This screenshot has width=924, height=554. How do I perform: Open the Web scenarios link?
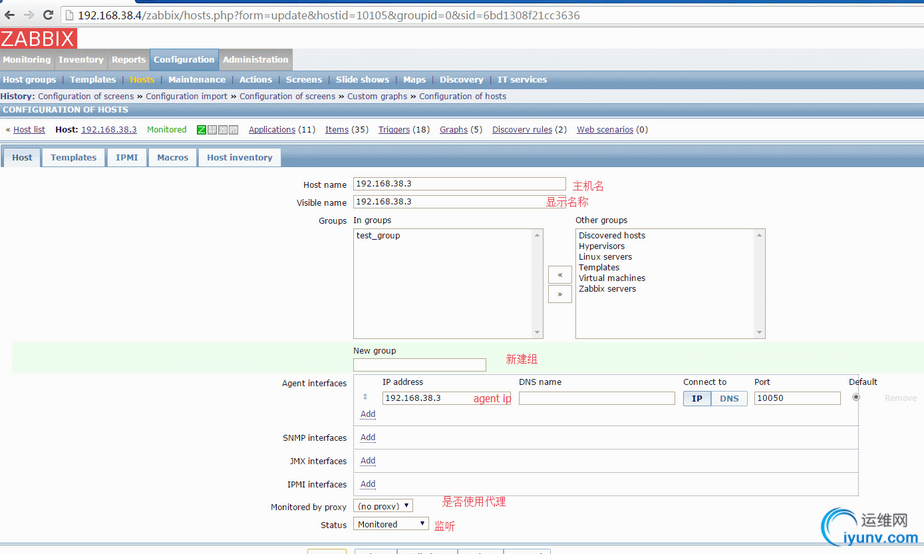[x=605, y=130]
